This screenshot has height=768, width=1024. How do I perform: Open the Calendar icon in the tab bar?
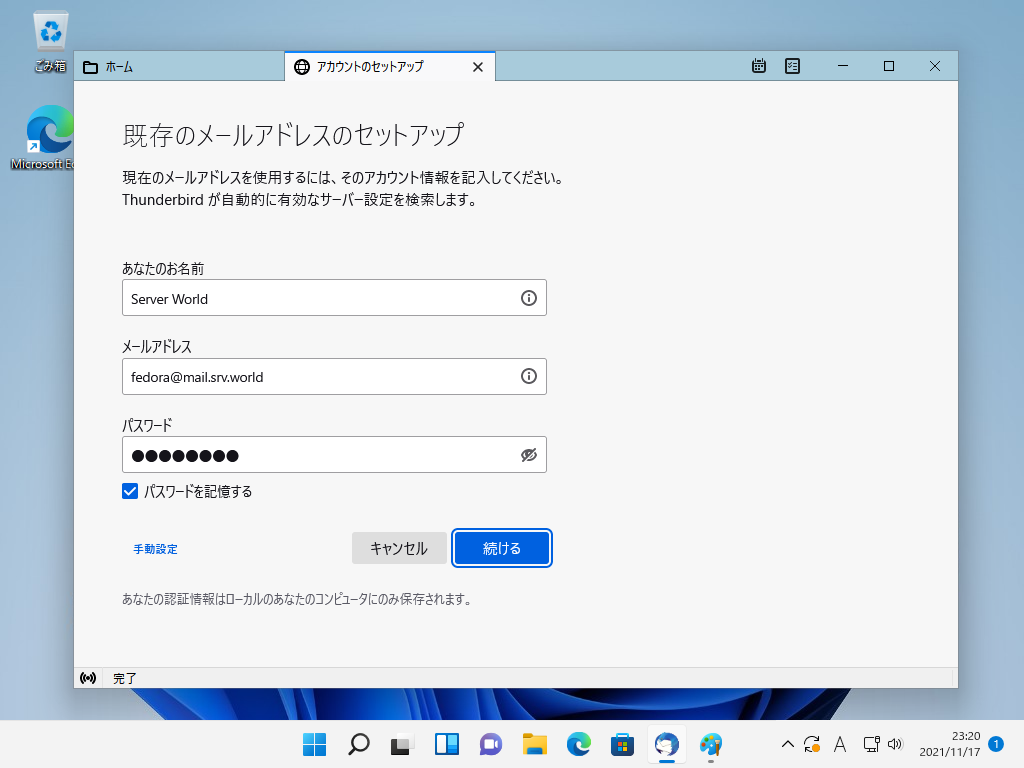pos(759,66)
